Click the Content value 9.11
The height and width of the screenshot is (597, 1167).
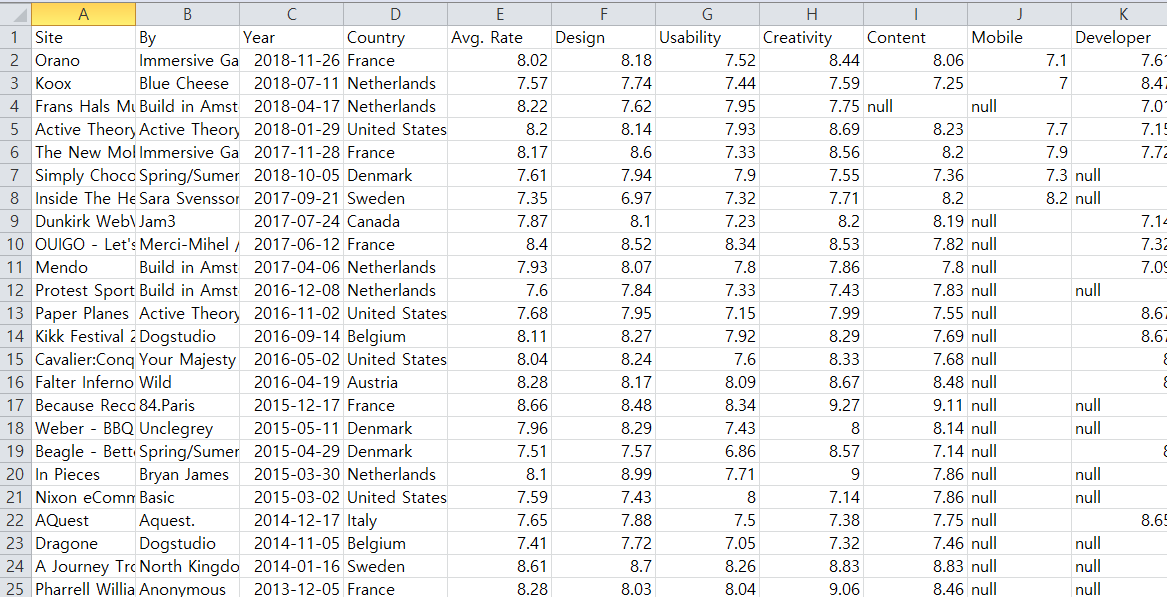(x=915, y=405)
